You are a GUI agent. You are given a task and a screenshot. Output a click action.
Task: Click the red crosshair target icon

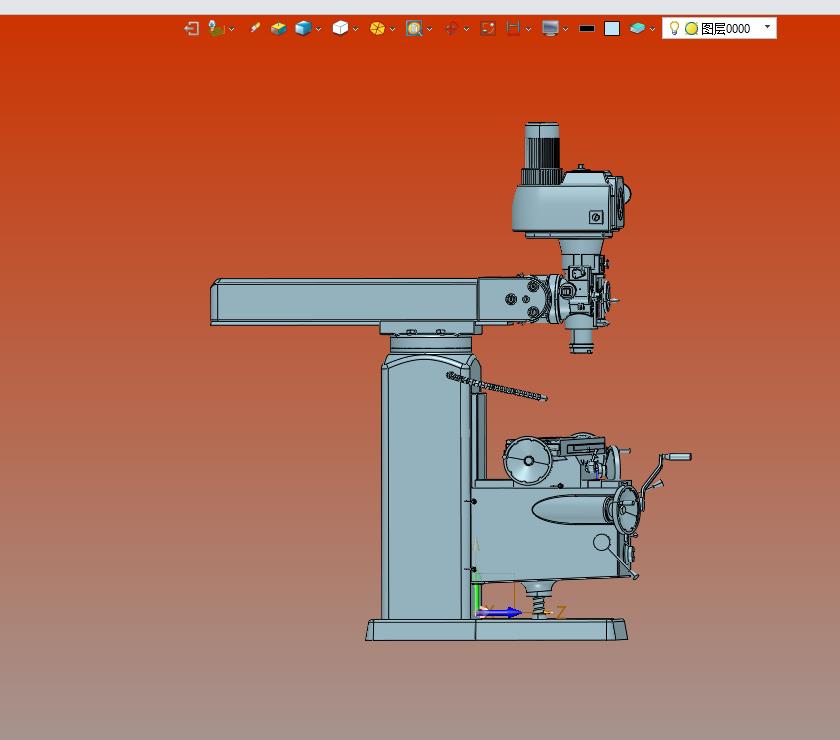click(451, 28)
